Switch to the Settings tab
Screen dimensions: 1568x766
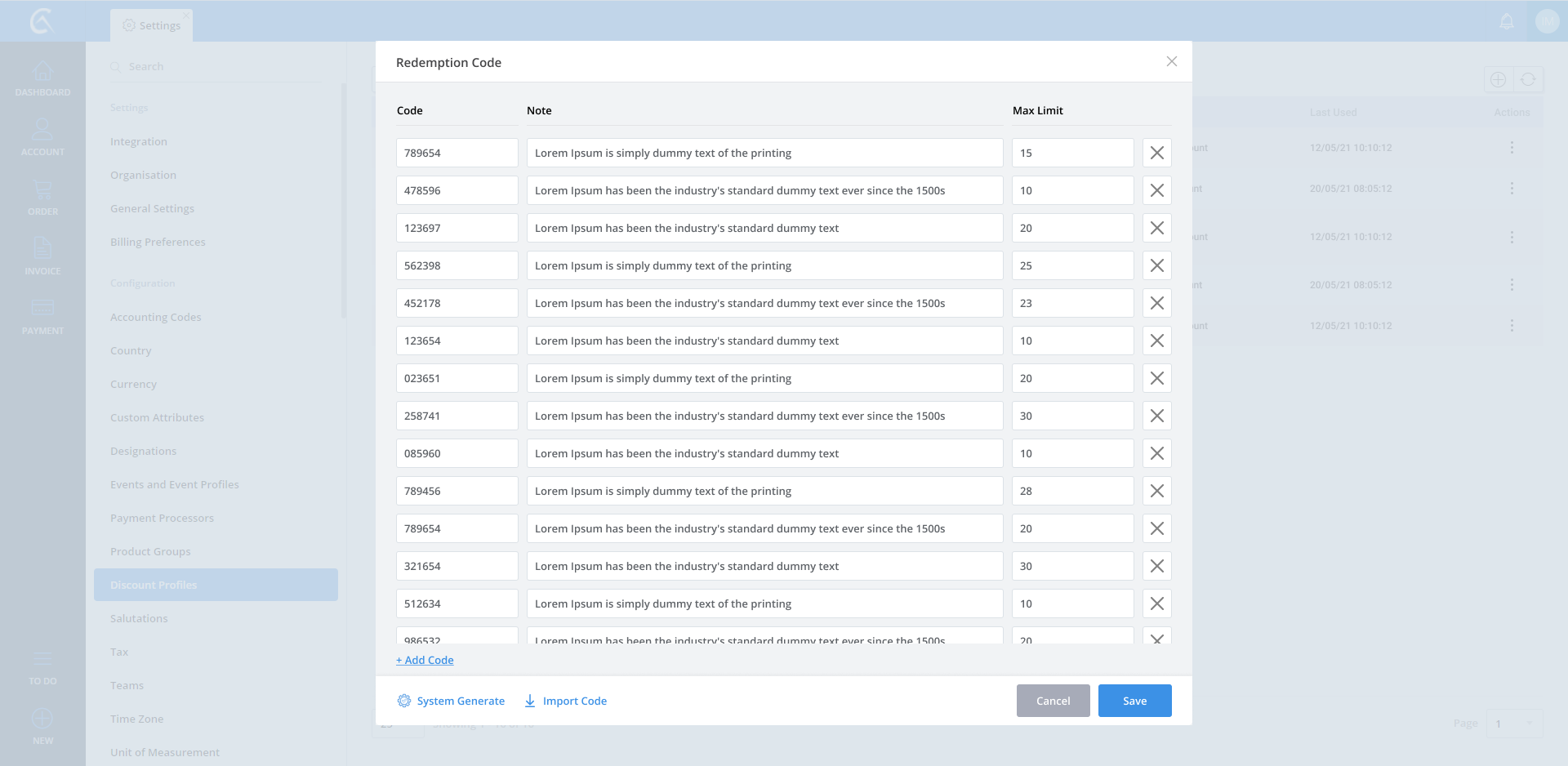coord(152,25)
